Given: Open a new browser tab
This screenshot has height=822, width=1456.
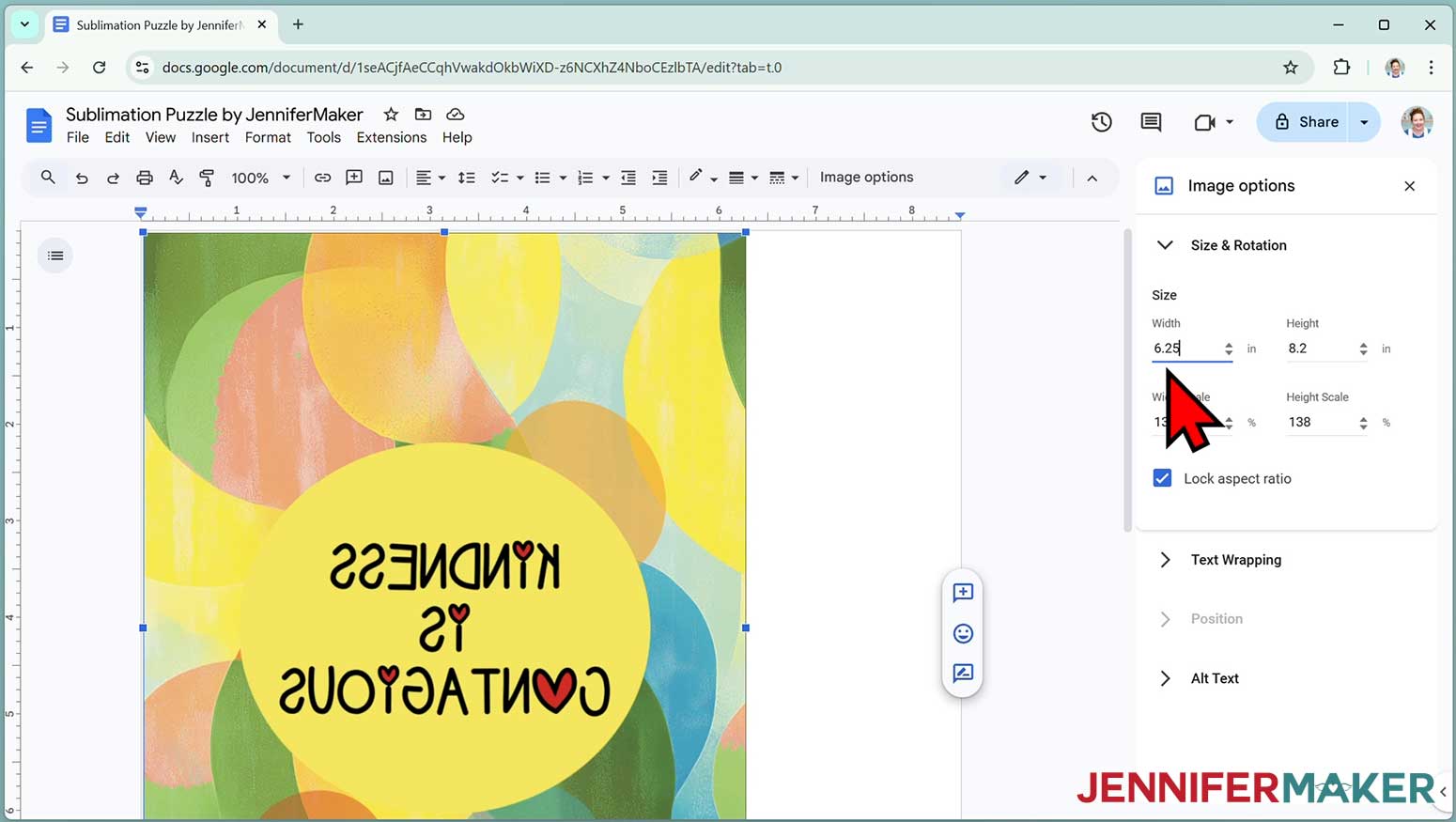Looking at the screenshot, I should click(298, 24).
